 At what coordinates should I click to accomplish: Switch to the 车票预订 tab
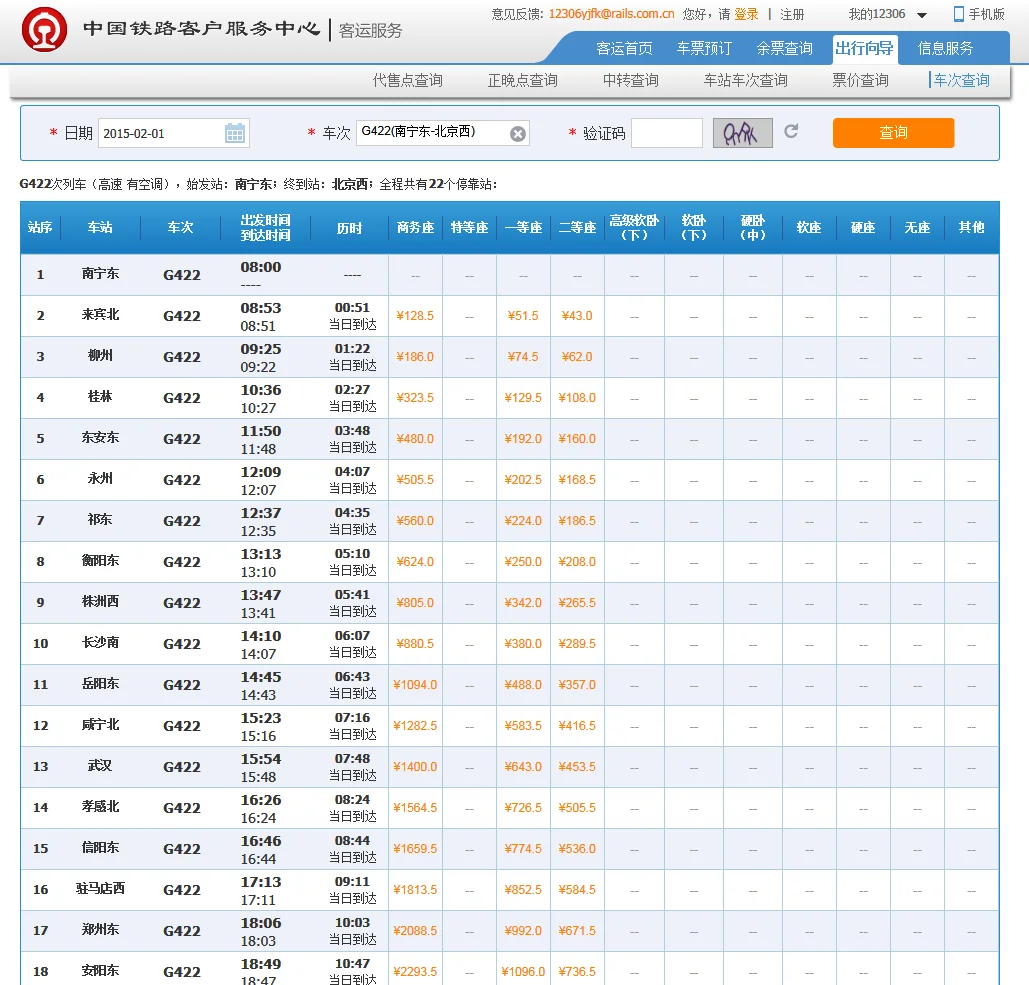point(704,48)
